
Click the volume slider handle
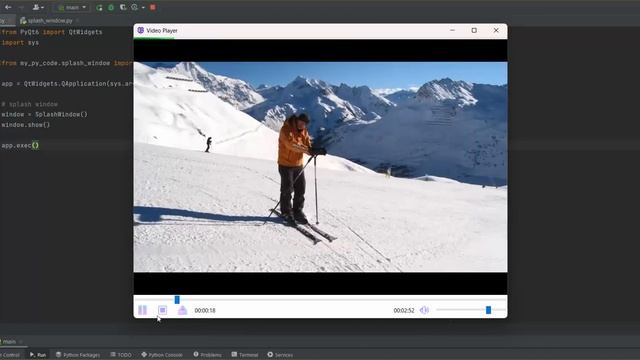point(488,310)
